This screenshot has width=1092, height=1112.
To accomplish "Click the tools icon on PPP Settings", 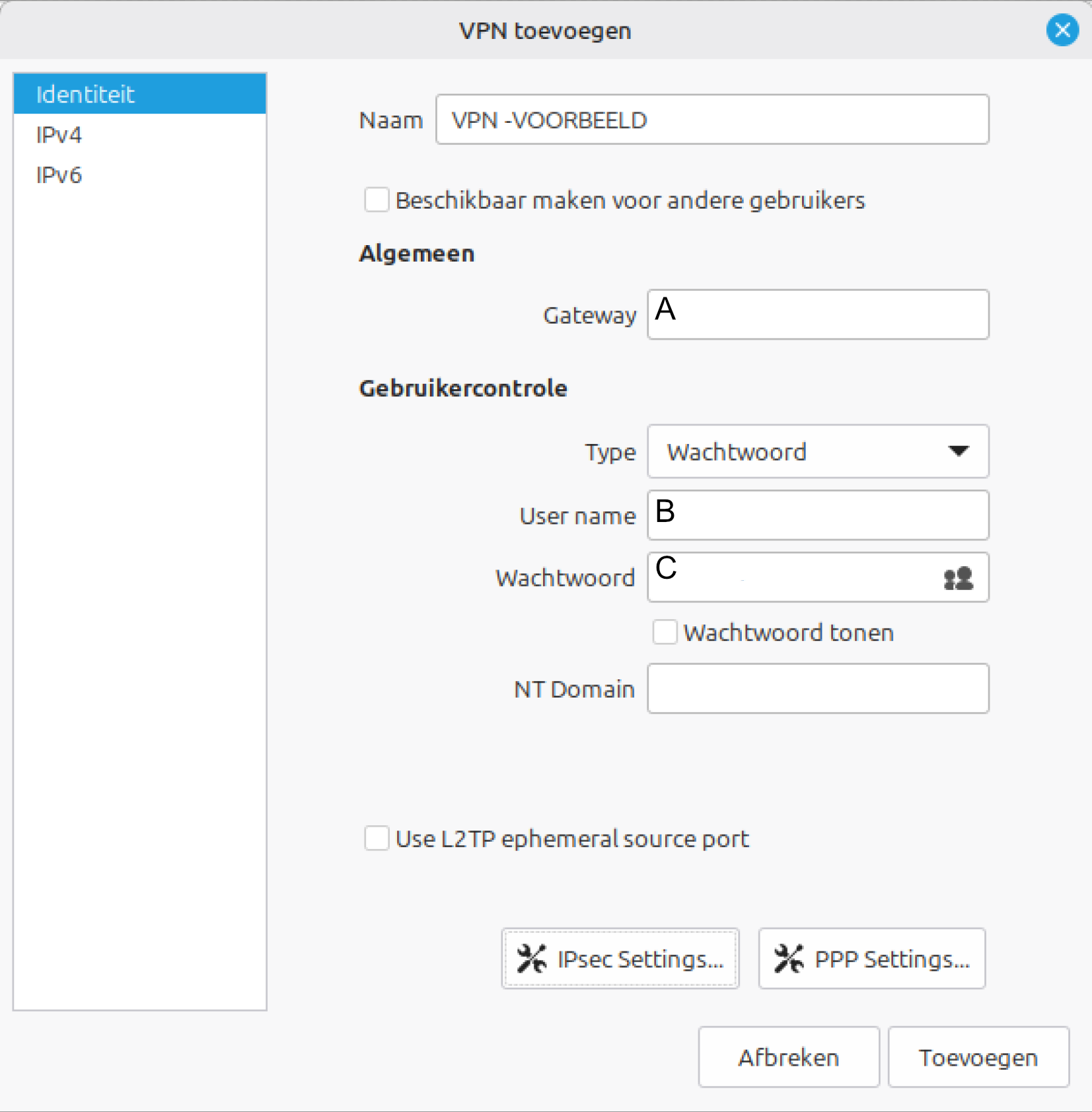I will pos(788,959).
